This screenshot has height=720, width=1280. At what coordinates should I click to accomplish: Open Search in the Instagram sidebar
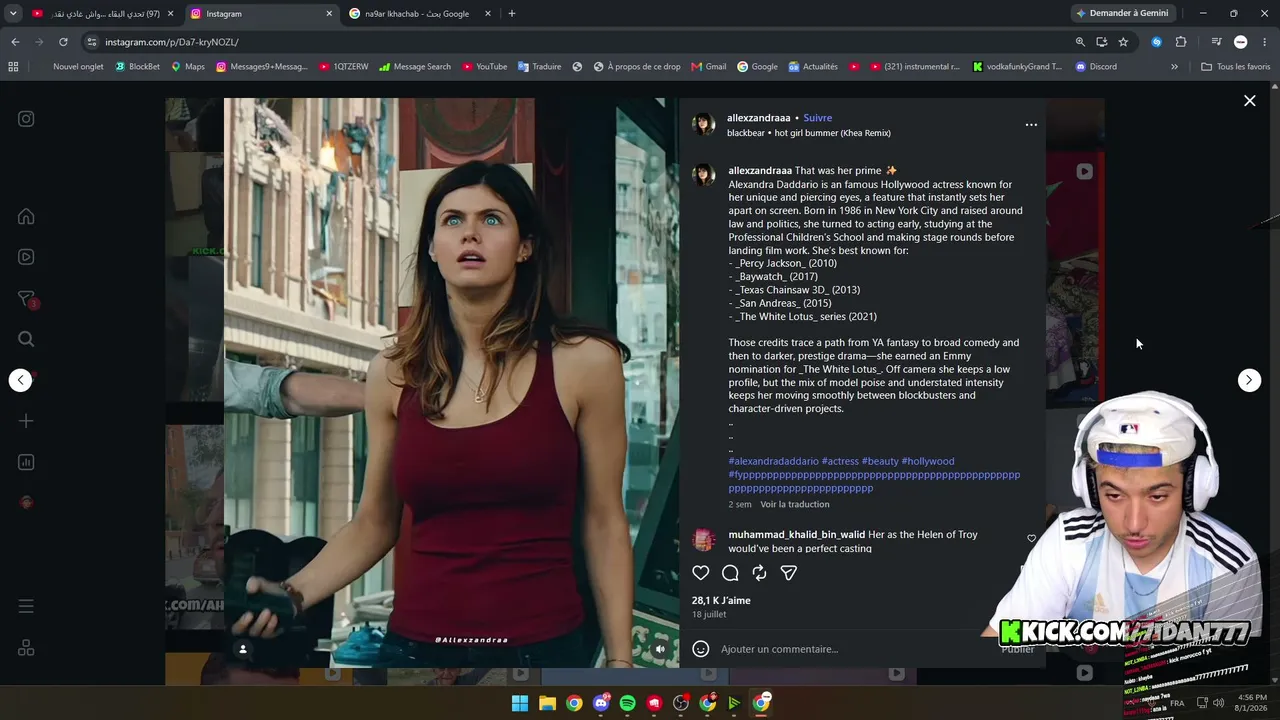tap(26, 339)
